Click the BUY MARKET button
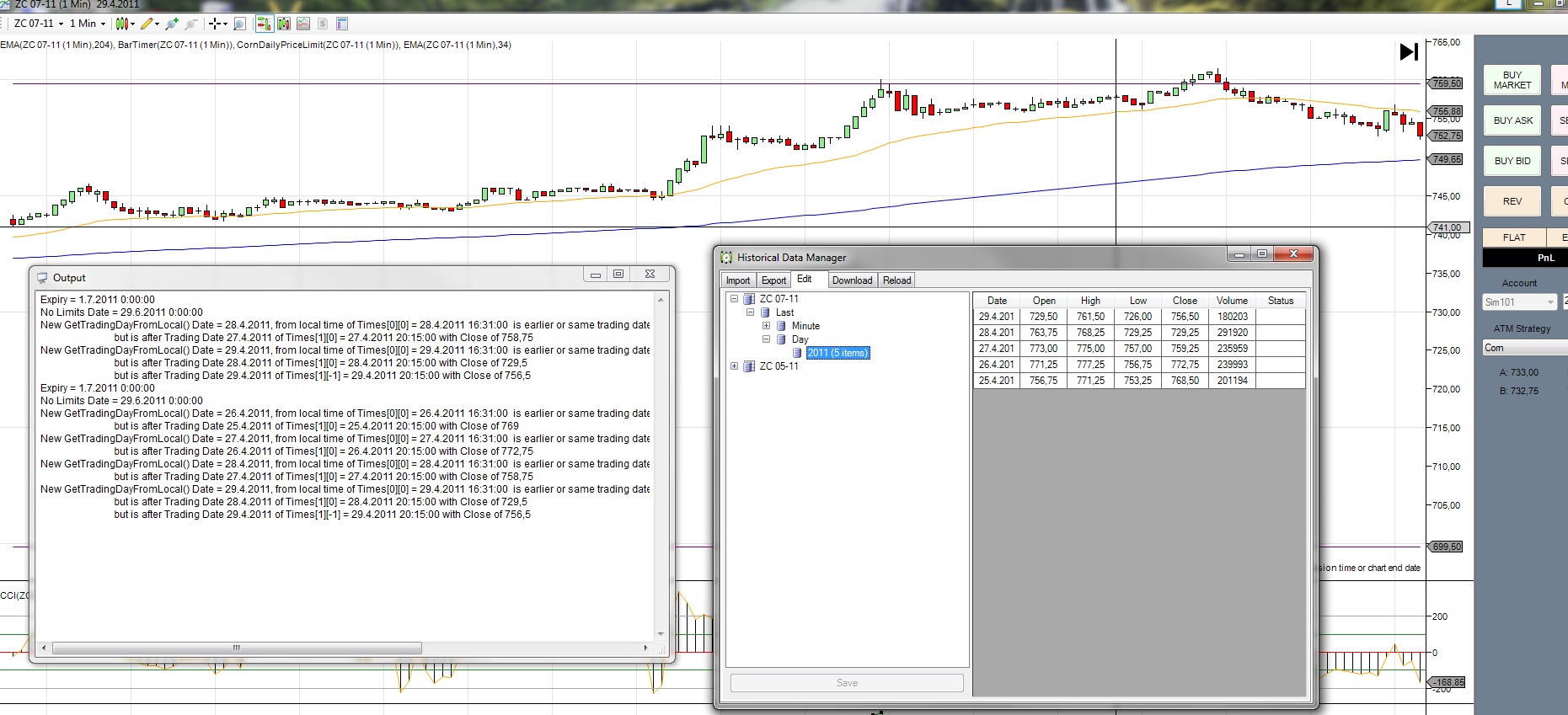This screenshot has height=715, width=1568. (1512, 80)
